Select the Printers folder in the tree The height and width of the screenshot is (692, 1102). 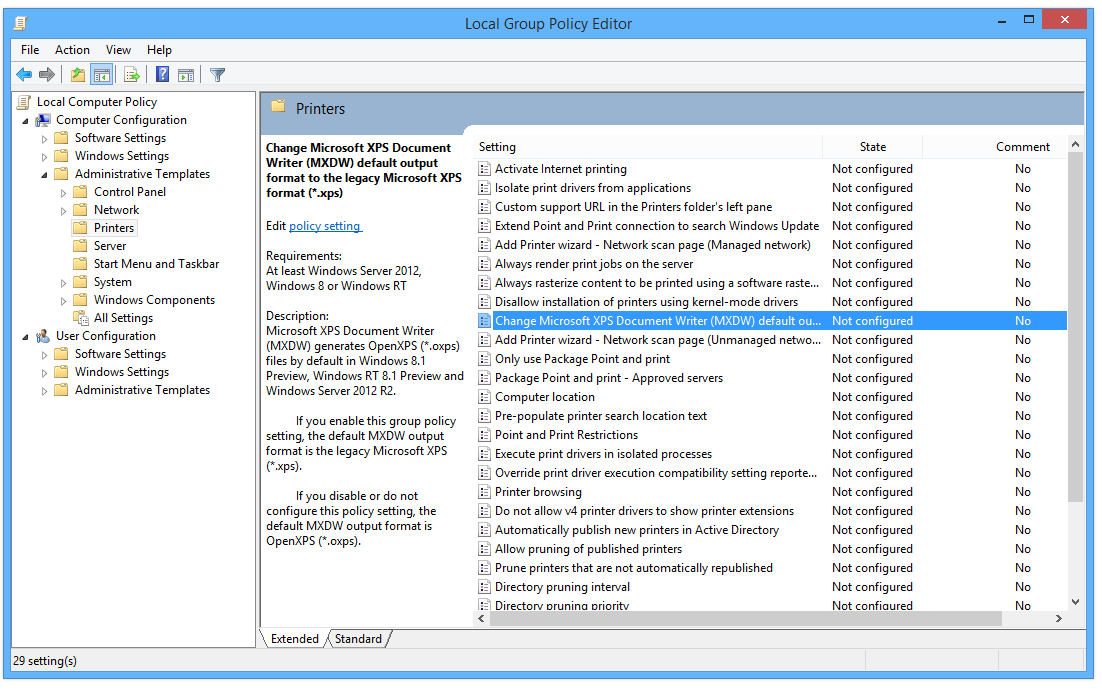point(114,228)
